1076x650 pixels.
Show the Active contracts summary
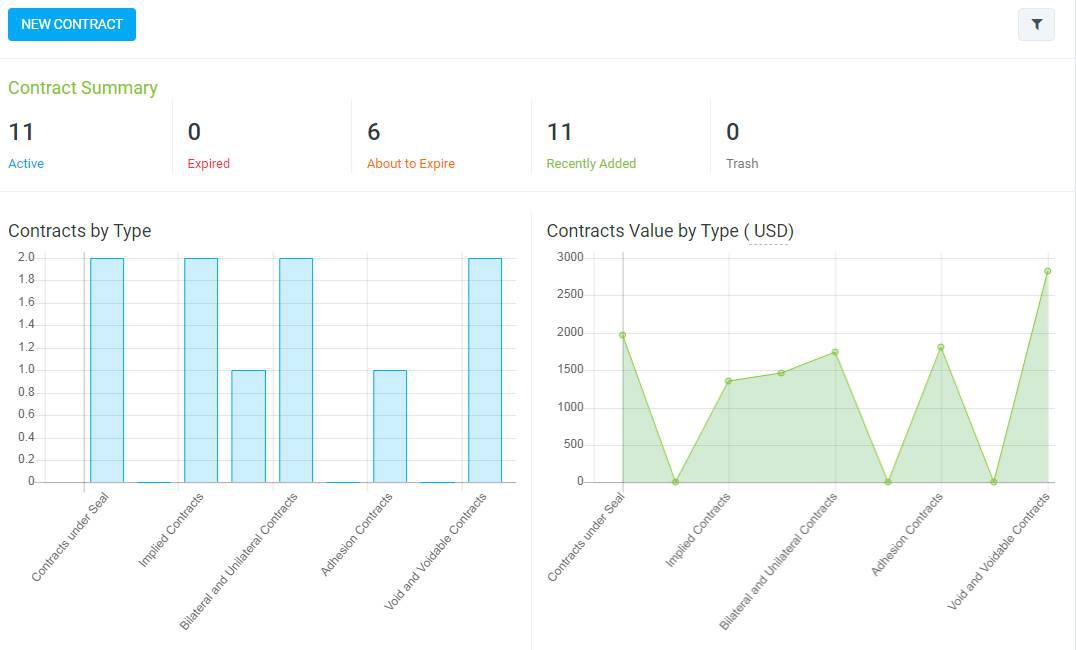click(x=26, y=163)
